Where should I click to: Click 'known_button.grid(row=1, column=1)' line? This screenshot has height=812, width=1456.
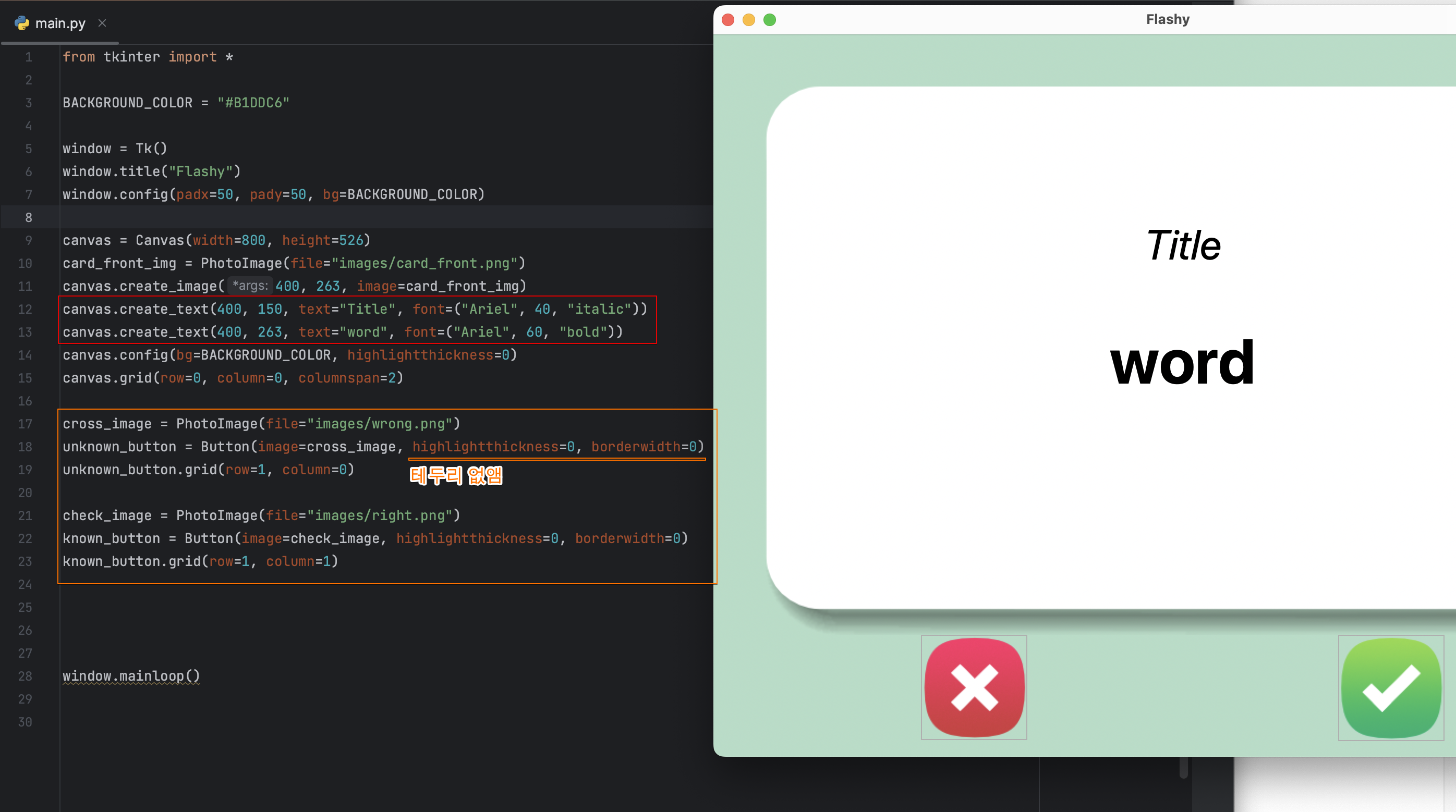tap(201, 561)
